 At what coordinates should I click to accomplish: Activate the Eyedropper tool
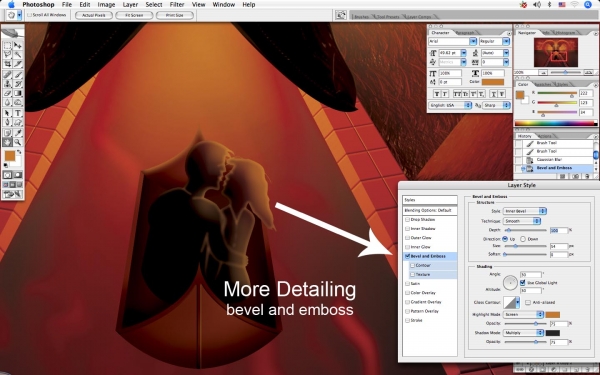click(18, 133)
